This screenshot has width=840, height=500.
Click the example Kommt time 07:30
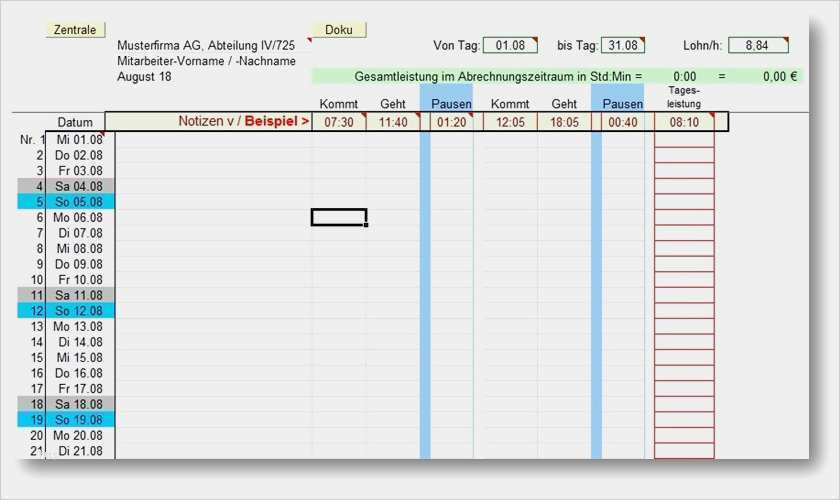[338, 122]
